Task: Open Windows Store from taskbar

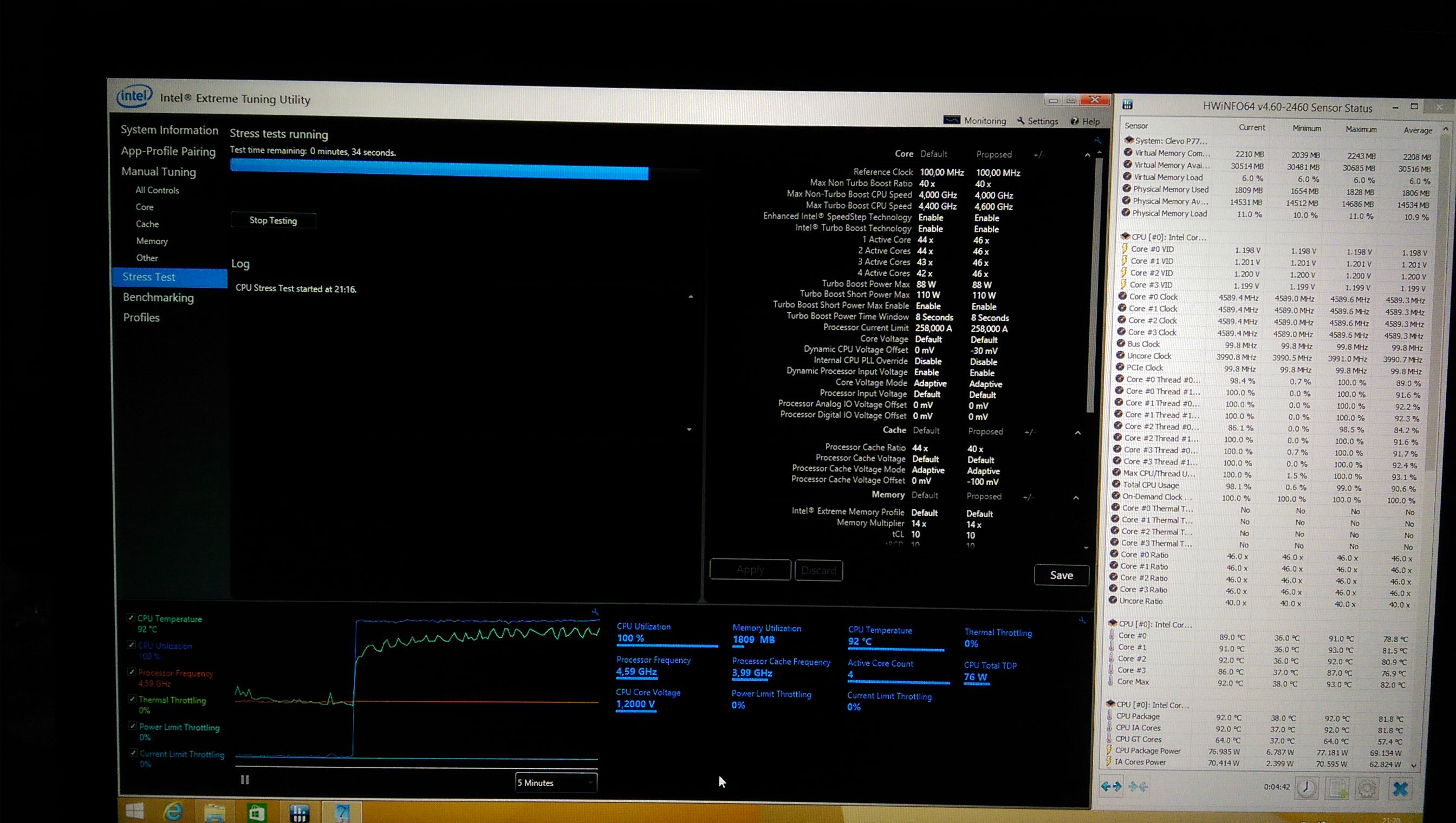Action: [257, 813]
